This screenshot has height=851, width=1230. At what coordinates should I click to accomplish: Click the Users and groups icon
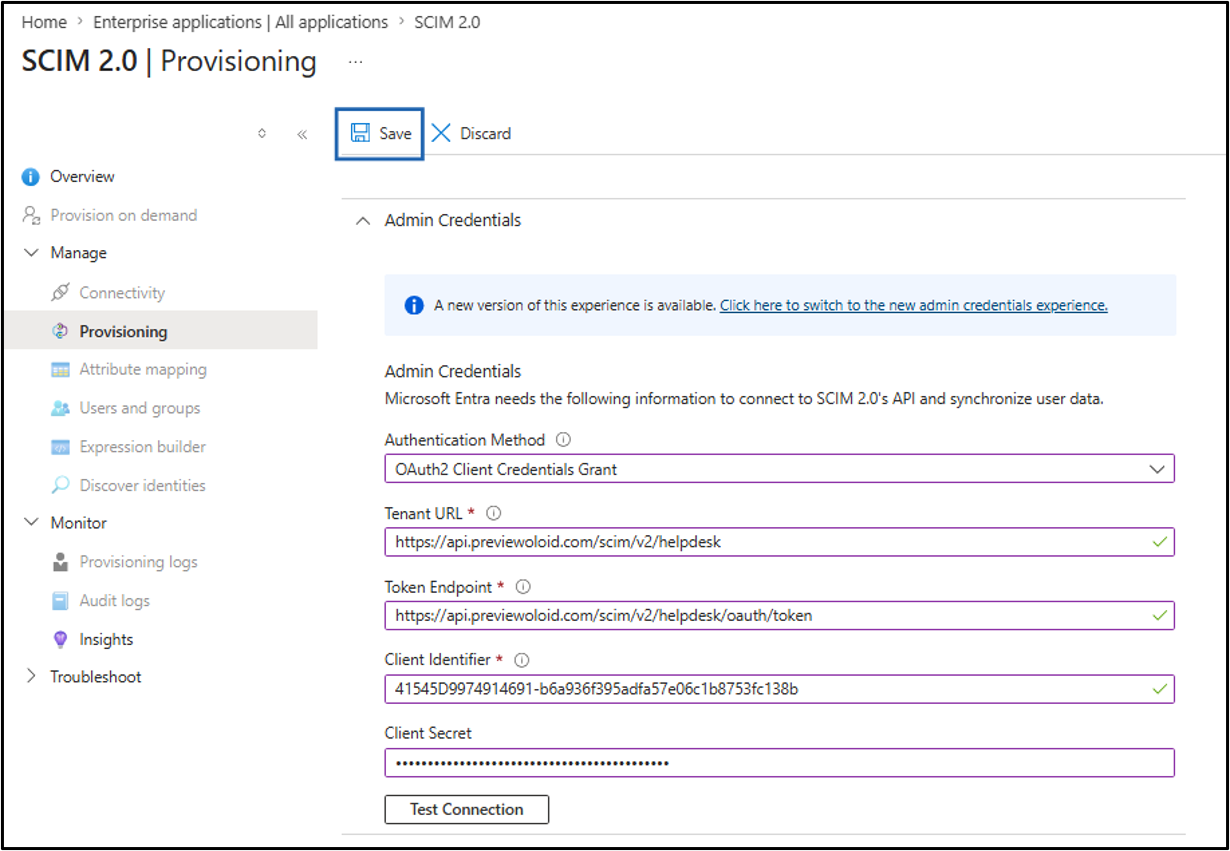click(x=61, y=408)
